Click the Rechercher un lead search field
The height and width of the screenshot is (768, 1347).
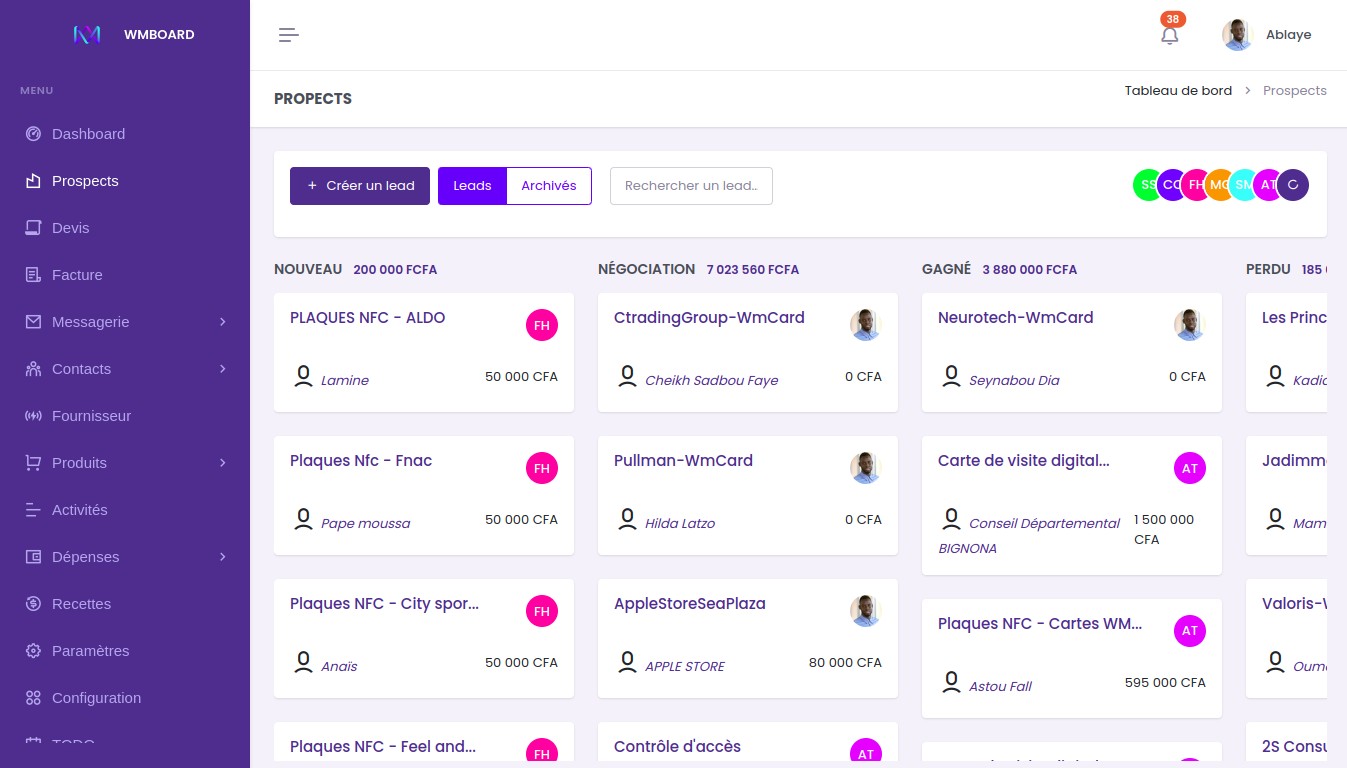691,186
